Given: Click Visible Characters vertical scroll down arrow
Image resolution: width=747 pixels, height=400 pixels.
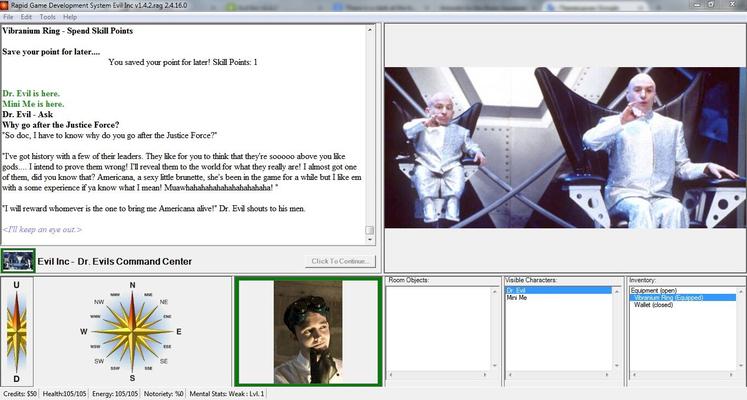Looking at the screenshot, I should click(616, 366).
